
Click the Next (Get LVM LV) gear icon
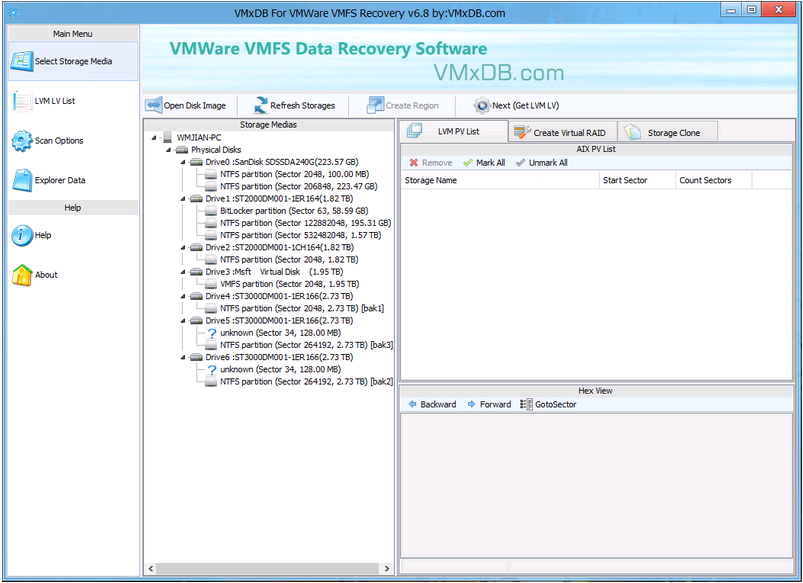(481, 106)
